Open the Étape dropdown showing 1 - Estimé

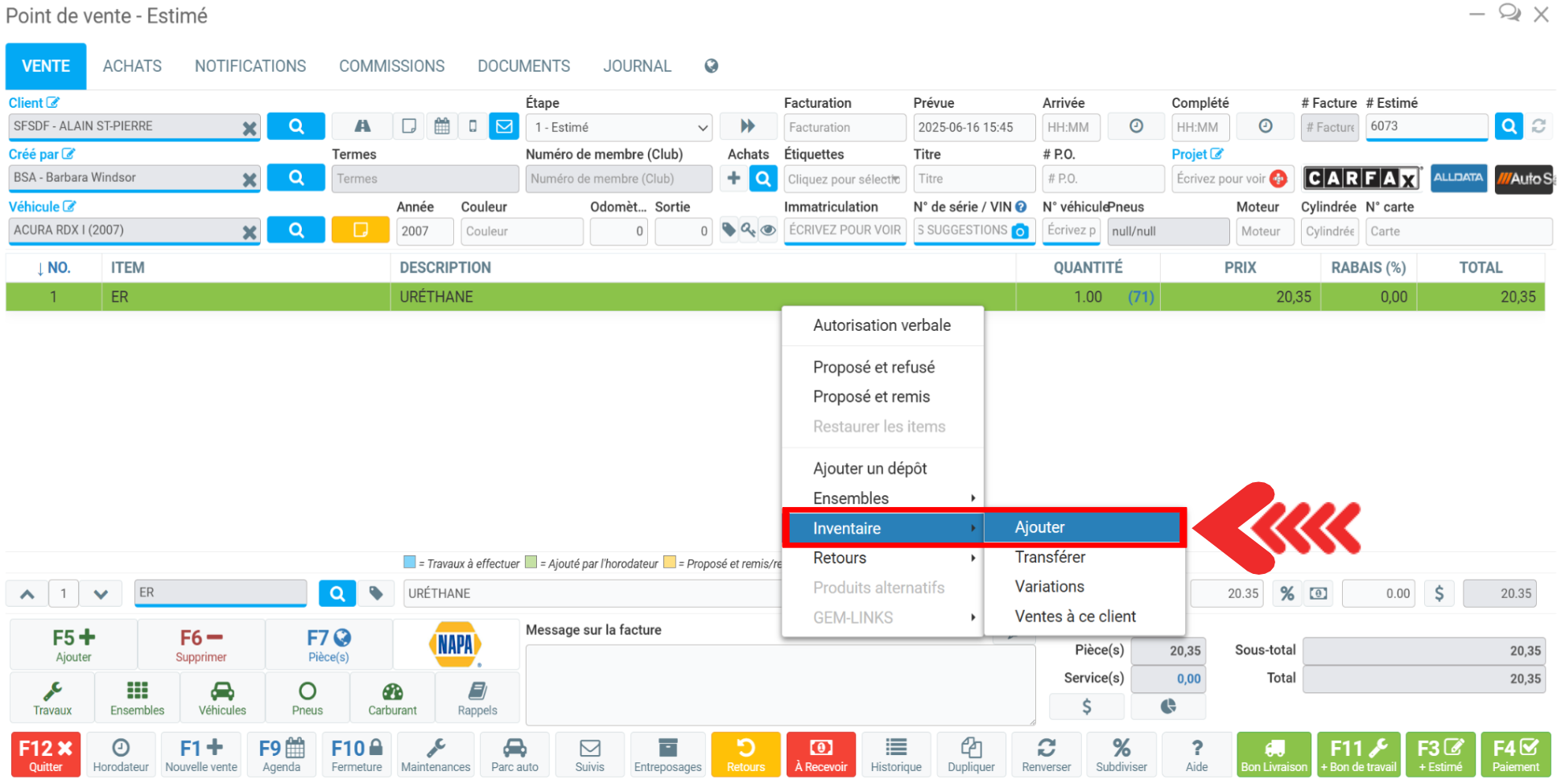click(618, 127)
